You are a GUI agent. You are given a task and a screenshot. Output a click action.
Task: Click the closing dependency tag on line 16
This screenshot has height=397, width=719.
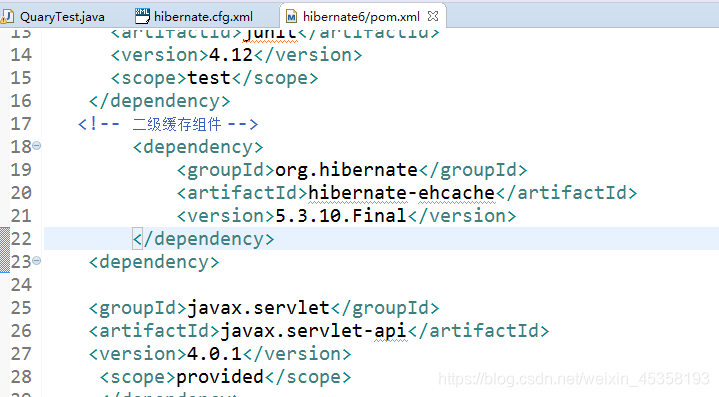tap(159, 101)
